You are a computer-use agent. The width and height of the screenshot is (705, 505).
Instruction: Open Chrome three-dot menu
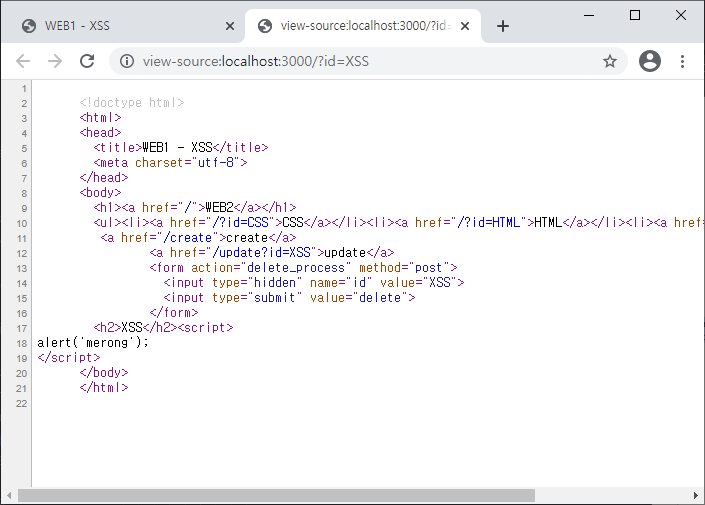tap(682, 61)
